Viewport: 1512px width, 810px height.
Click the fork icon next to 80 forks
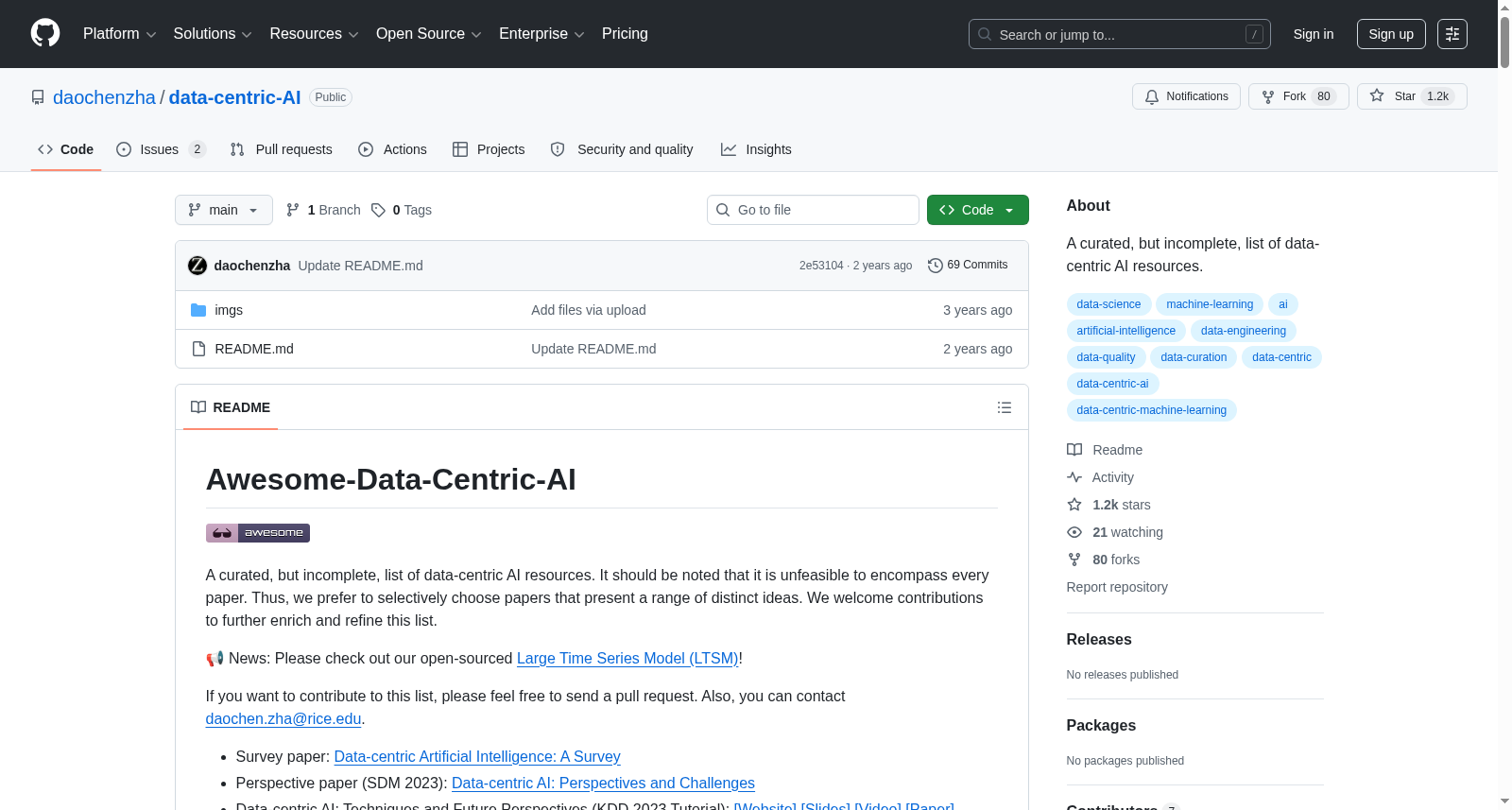tap(1074, 560)
